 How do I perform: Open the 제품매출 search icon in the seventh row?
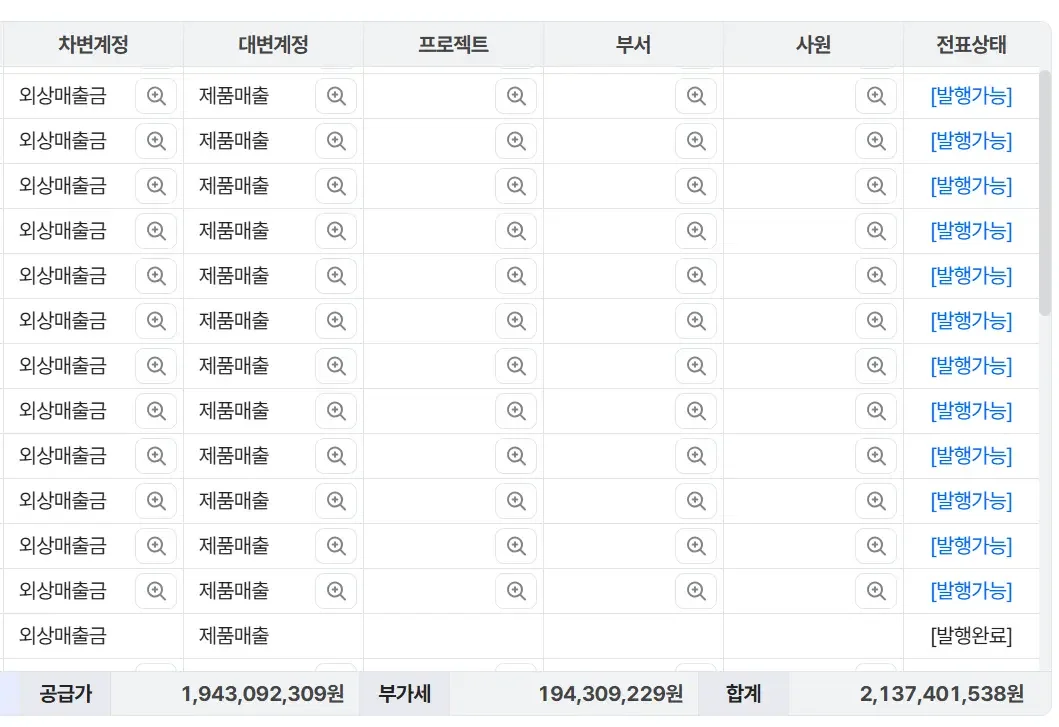336,366
